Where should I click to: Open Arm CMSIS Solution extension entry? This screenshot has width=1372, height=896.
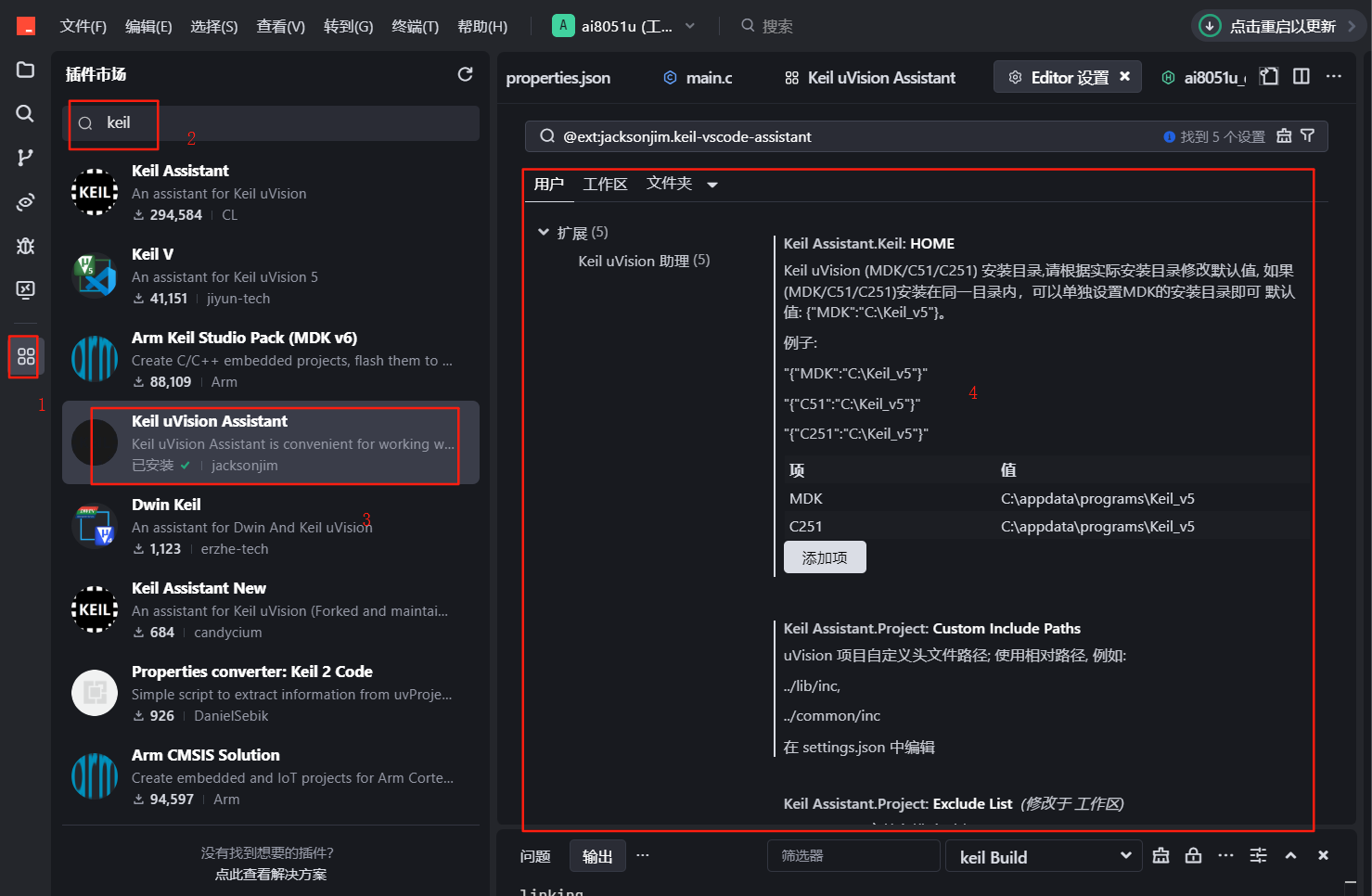[271, 776]
